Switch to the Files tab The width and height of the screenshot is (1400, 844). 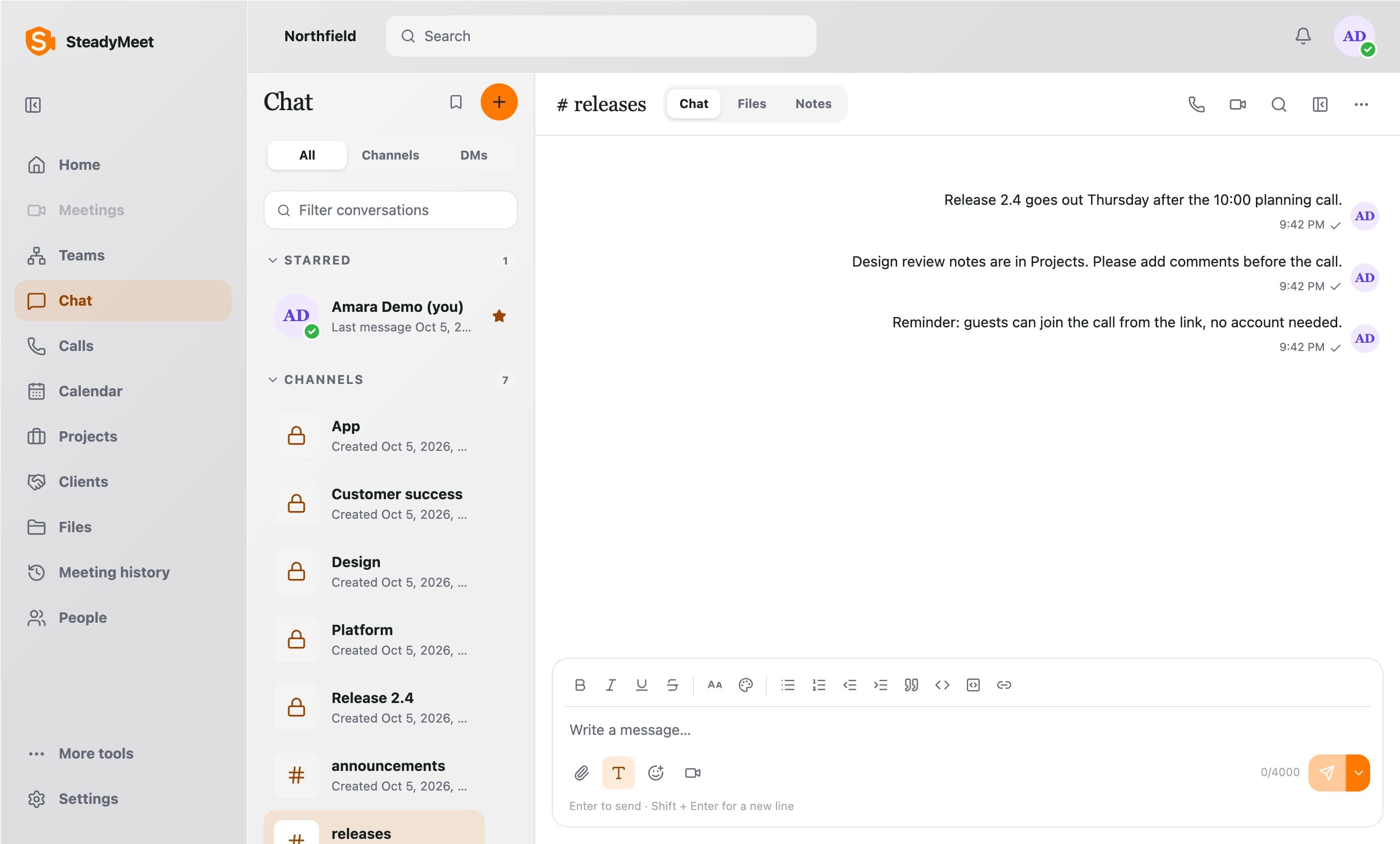coord(751,104)
